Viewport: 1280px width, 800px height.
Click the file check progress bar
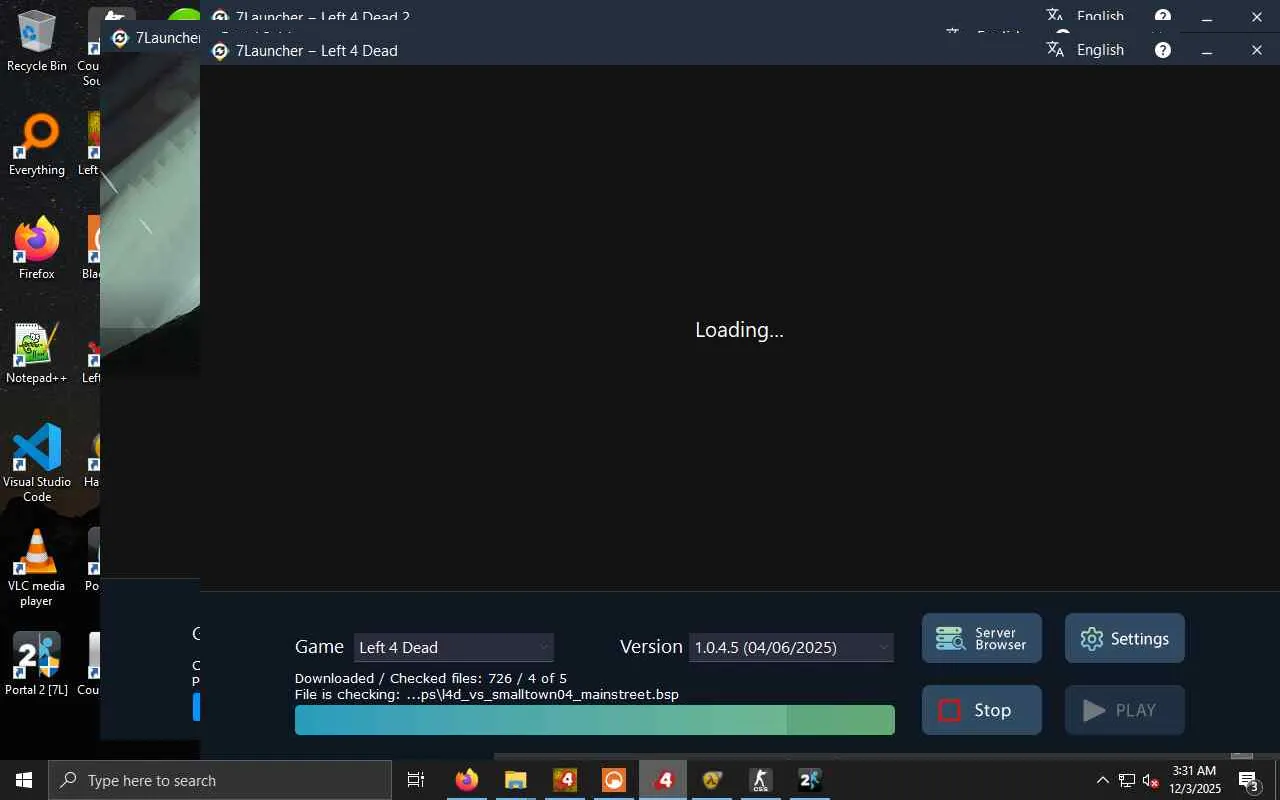(x=595, y=720)
